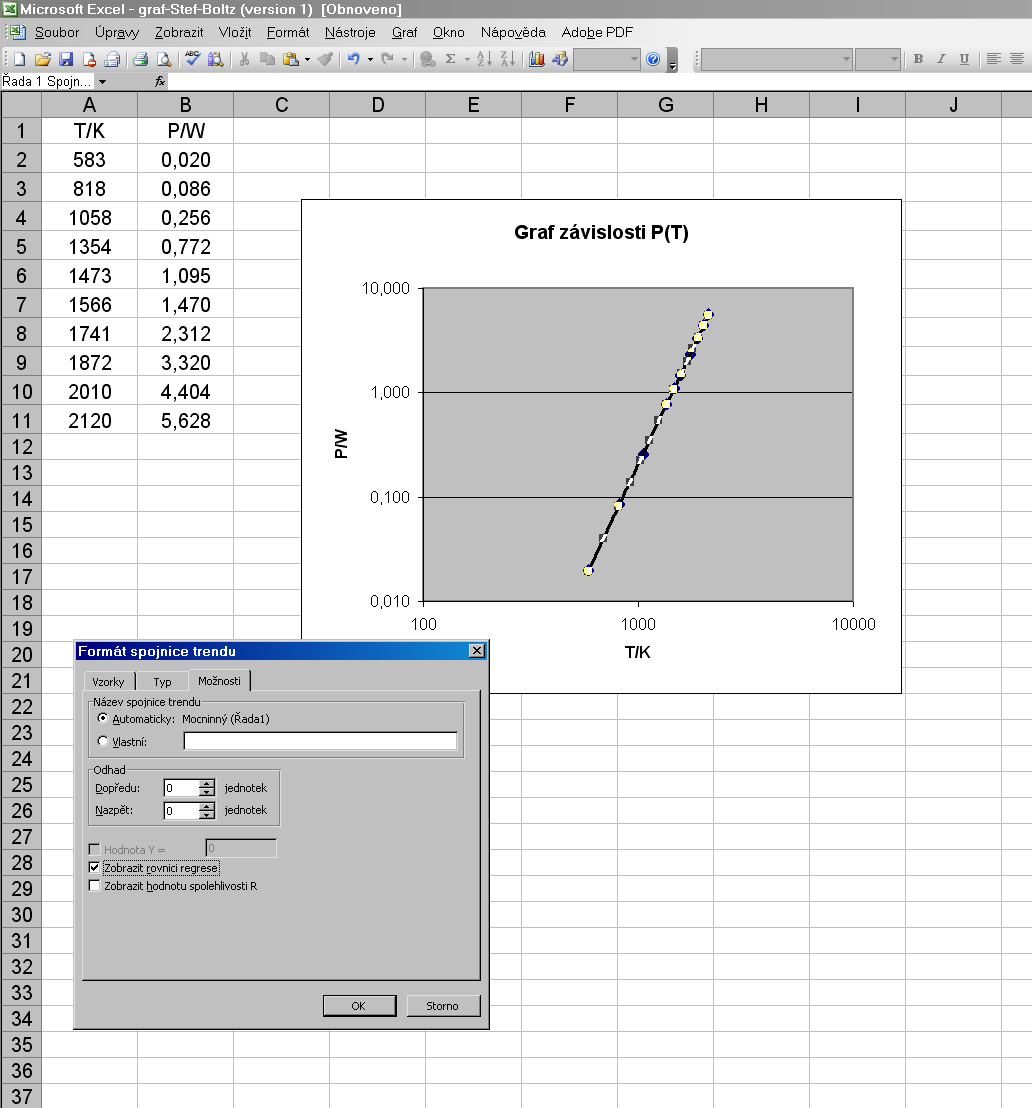
Task: Sort descending with Z-A icon
Action: 508,59
